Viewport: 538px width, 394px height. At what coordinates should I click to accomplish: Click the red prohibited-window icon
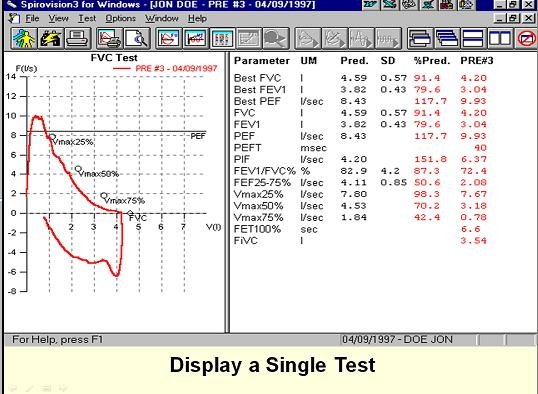click(x=526, y=38)
